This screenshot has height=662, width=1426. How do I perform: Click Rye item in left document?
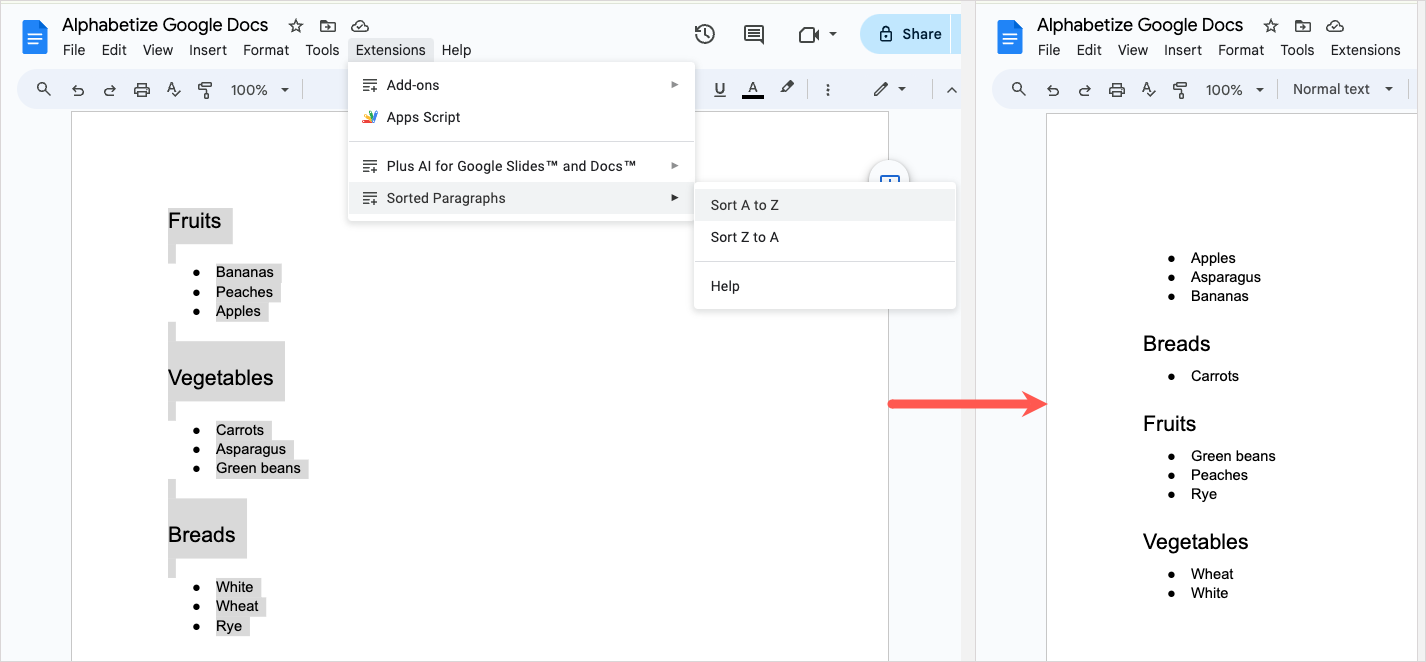229,626
